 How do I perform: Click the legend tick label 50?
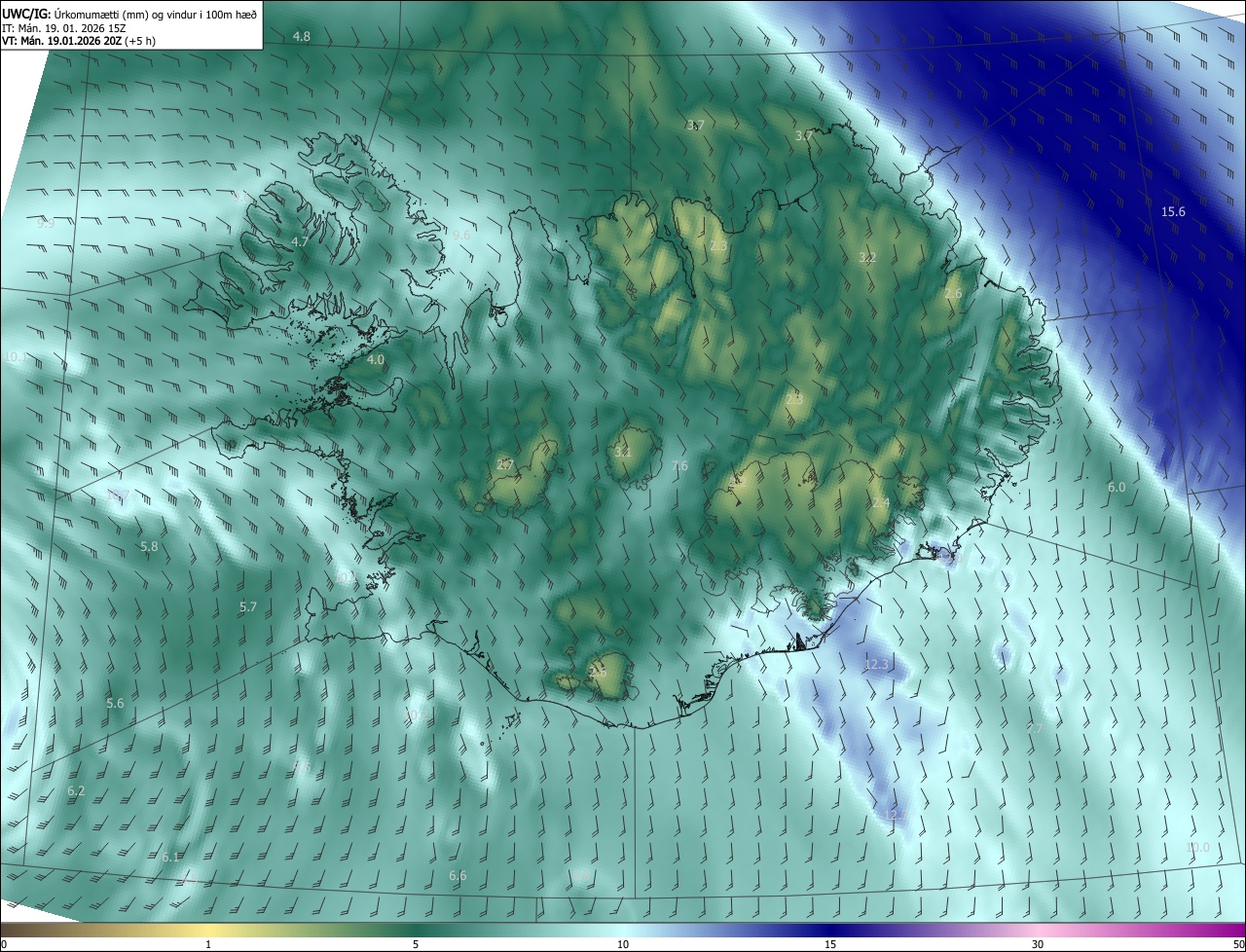(x=1239, y=945)
